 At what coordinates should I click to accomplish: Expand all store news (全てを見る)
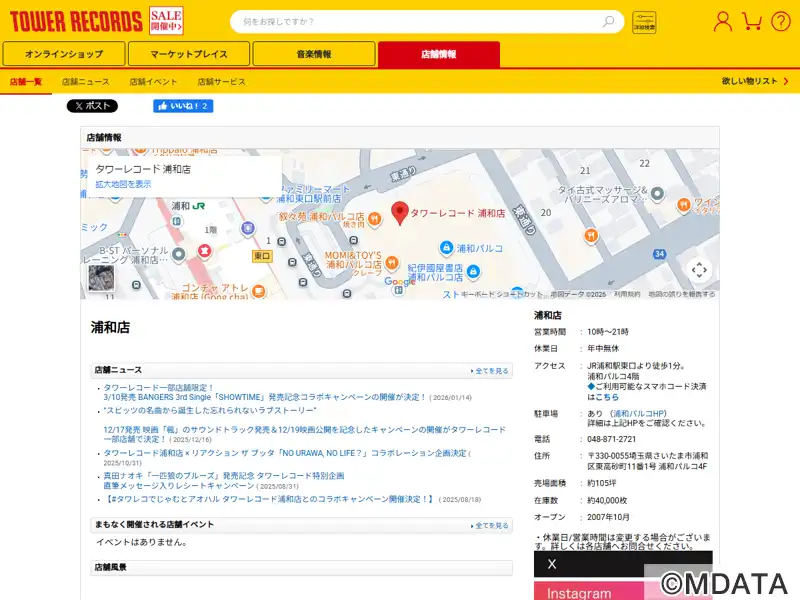pyautogui.click(x=490, y=371)
